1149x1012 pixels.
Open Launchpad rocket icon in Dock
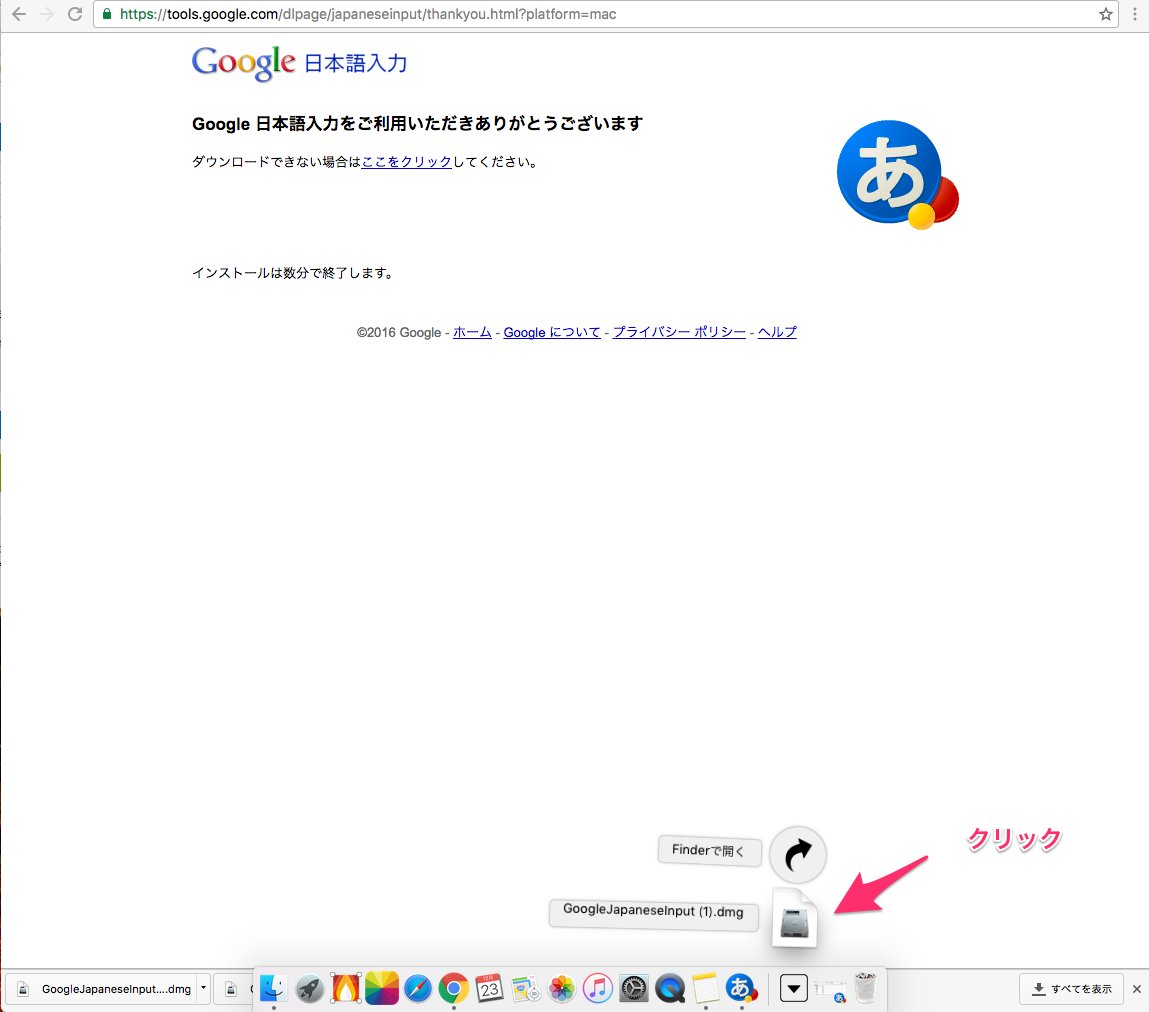(310, 989)
